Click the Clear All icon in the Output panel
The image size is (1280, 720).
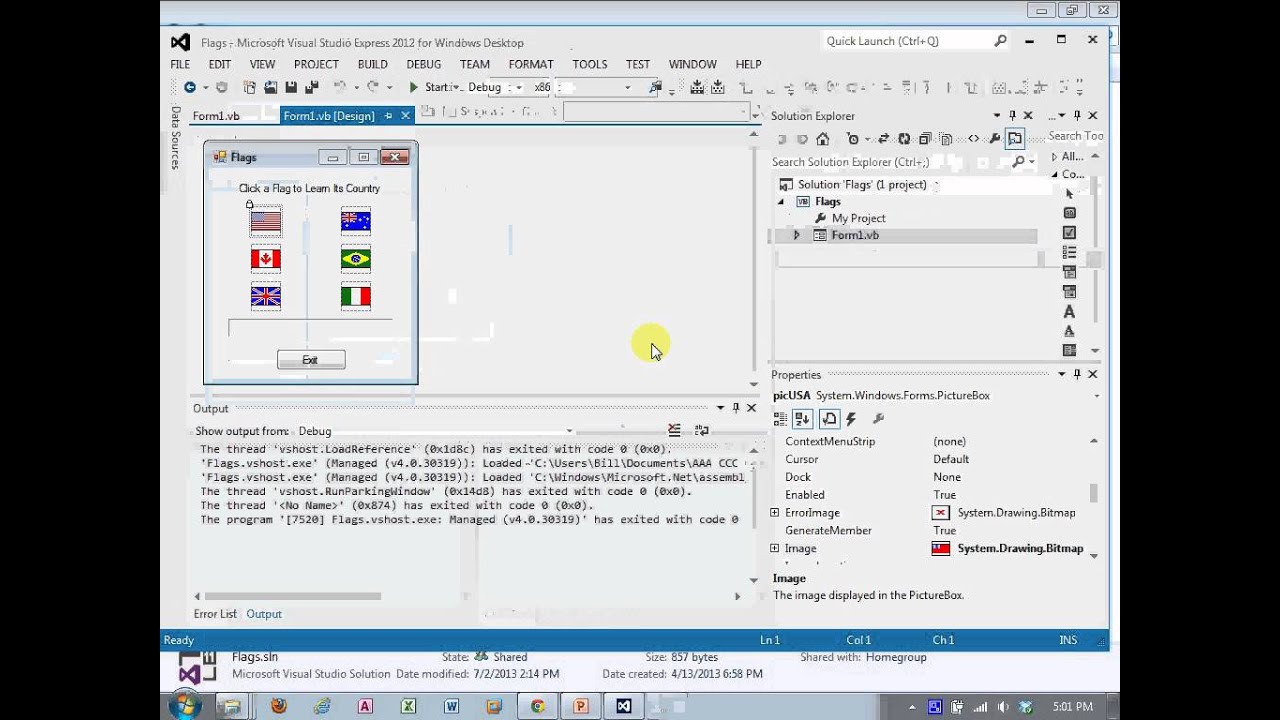pyautogui.click(x=674, y=431)
